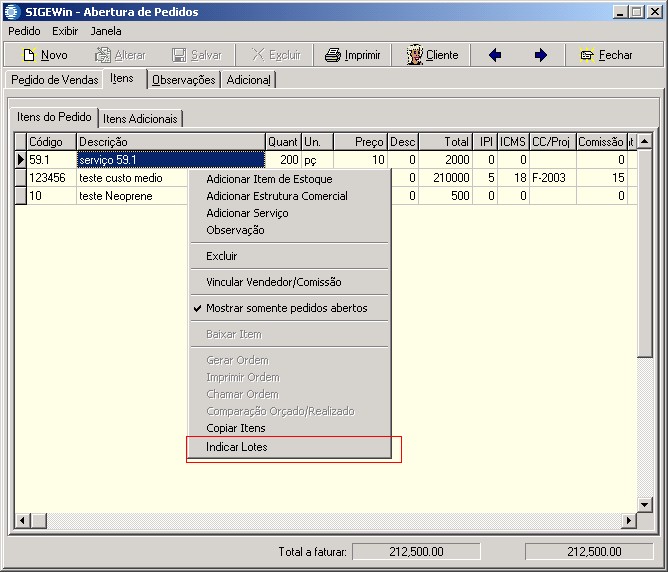Choose Adicionar Estrutura Comercial
Image resolution: width=668 pixels, height=572 pixels.
(290, 196)
